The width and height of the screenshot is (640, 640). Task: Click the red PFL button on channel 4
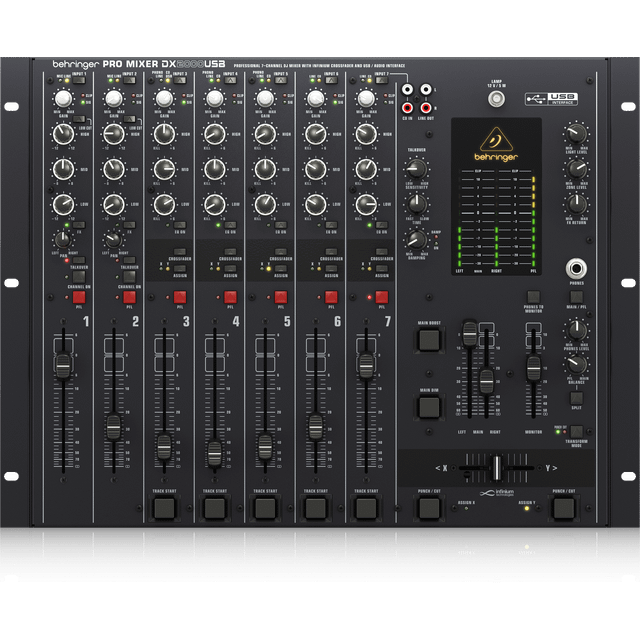(x=230, y=297)
